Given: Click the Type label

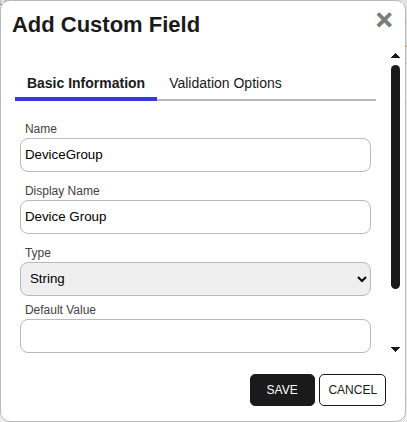Looking at the screenshot, I should click(38, 253).
